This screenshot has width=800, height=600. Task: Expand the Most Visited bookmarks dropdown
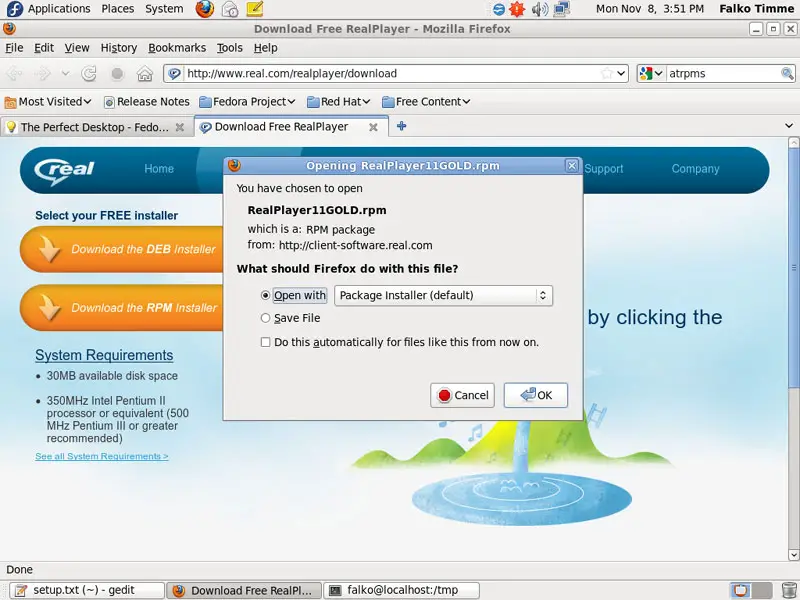(x=48, y=102)
